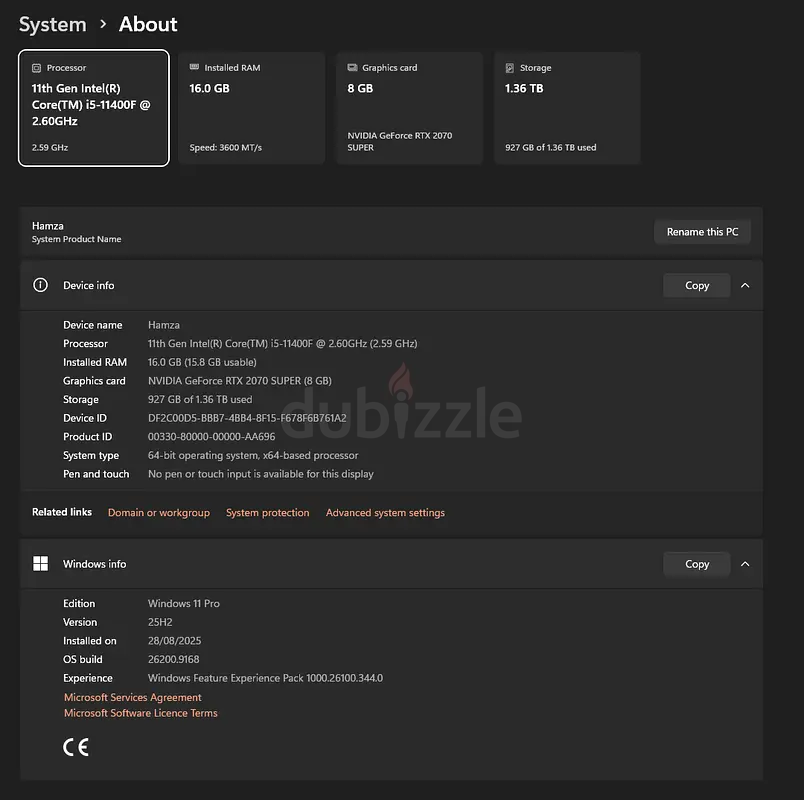Click the Related links label
The width and height of the screenshot is (804, 800).
pos(62,512)
